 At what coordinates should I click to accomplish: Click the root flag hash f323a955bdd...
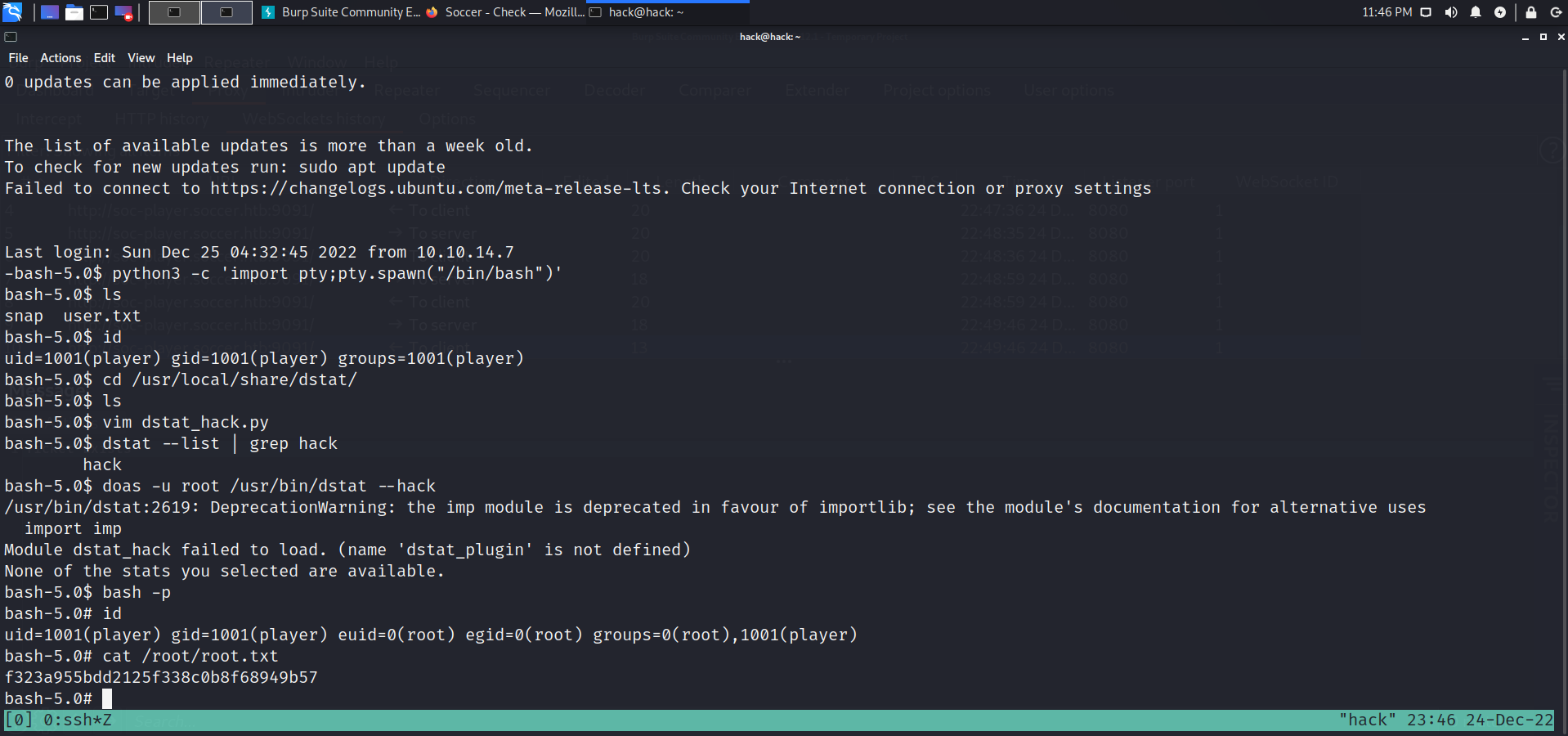coord(161,677)
